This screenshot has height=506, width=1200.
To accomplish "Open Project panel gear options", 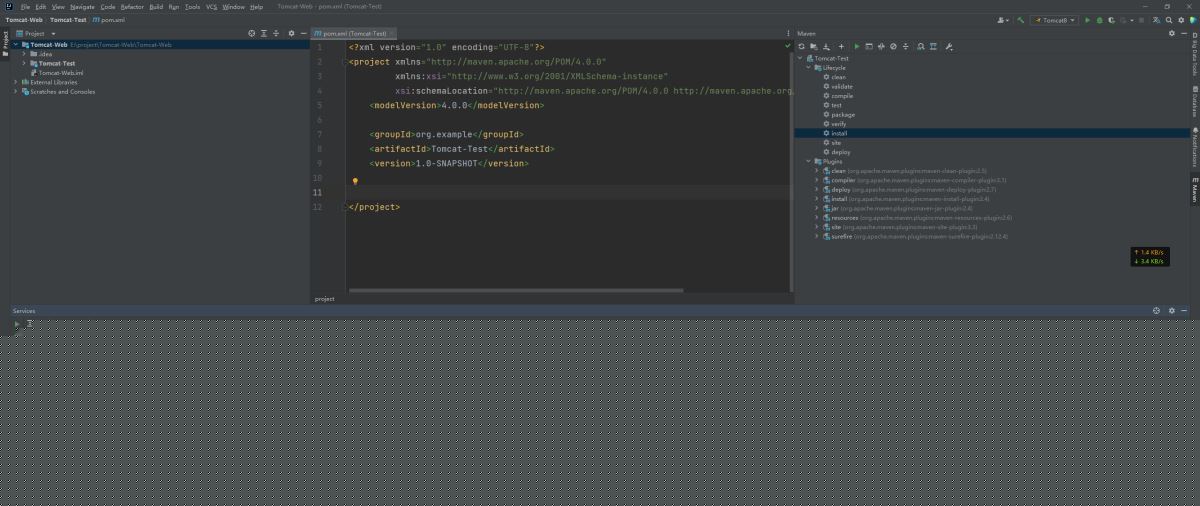I will coord(291,33).
